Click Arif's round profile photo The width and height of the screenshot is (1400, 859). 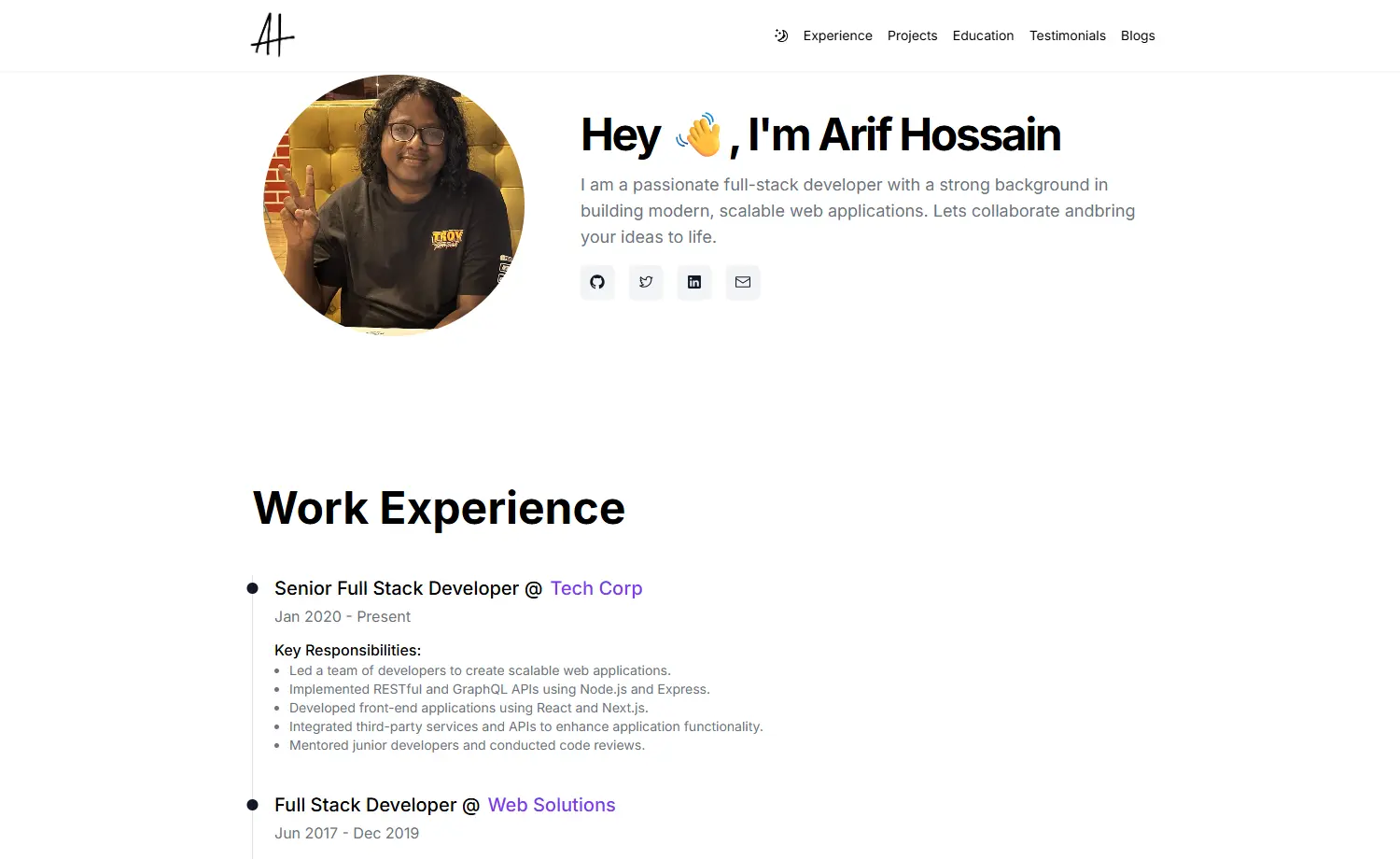[394, 204]
